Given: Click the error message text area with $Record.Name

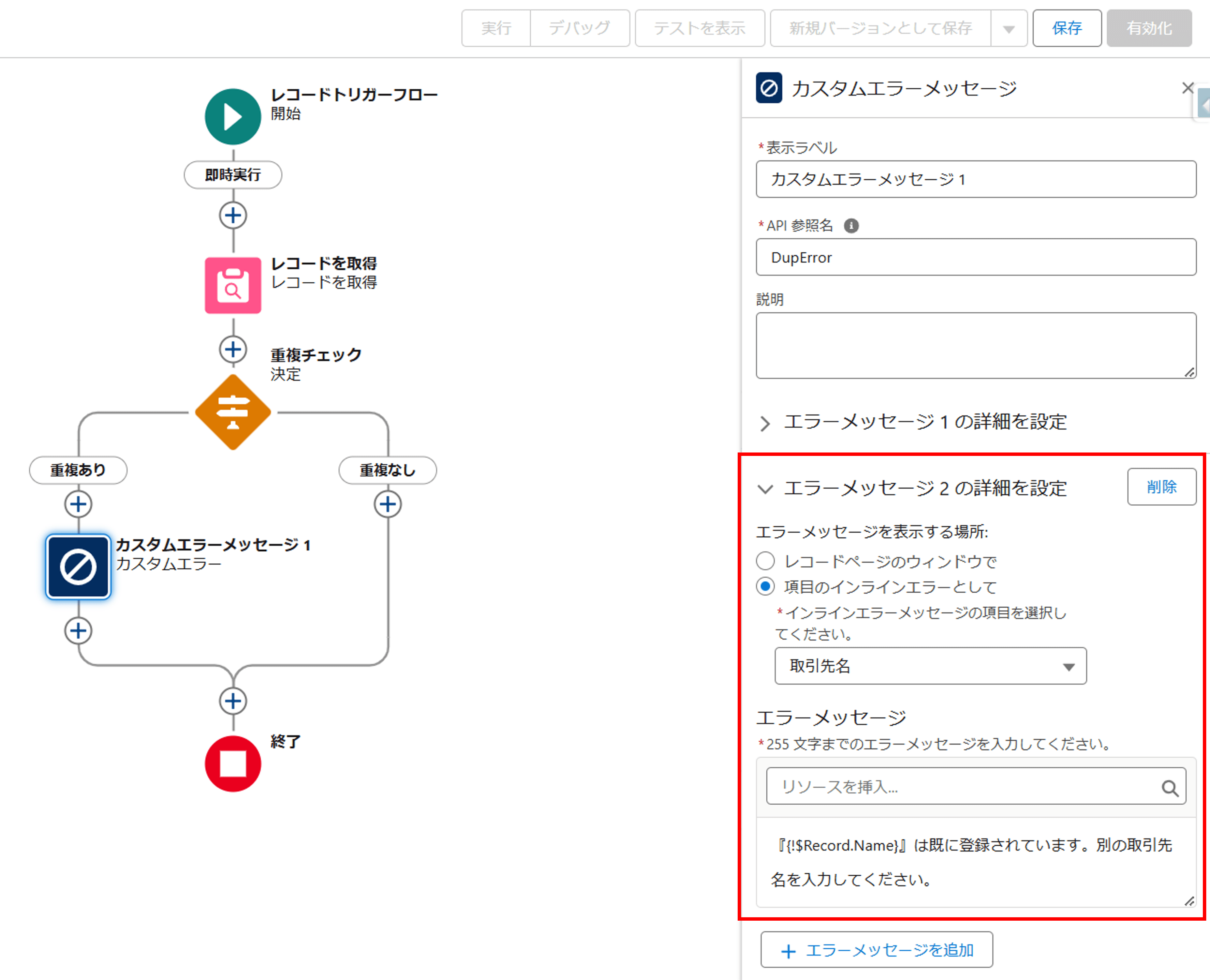Looking at the screenshot, I should click(976, 862).
